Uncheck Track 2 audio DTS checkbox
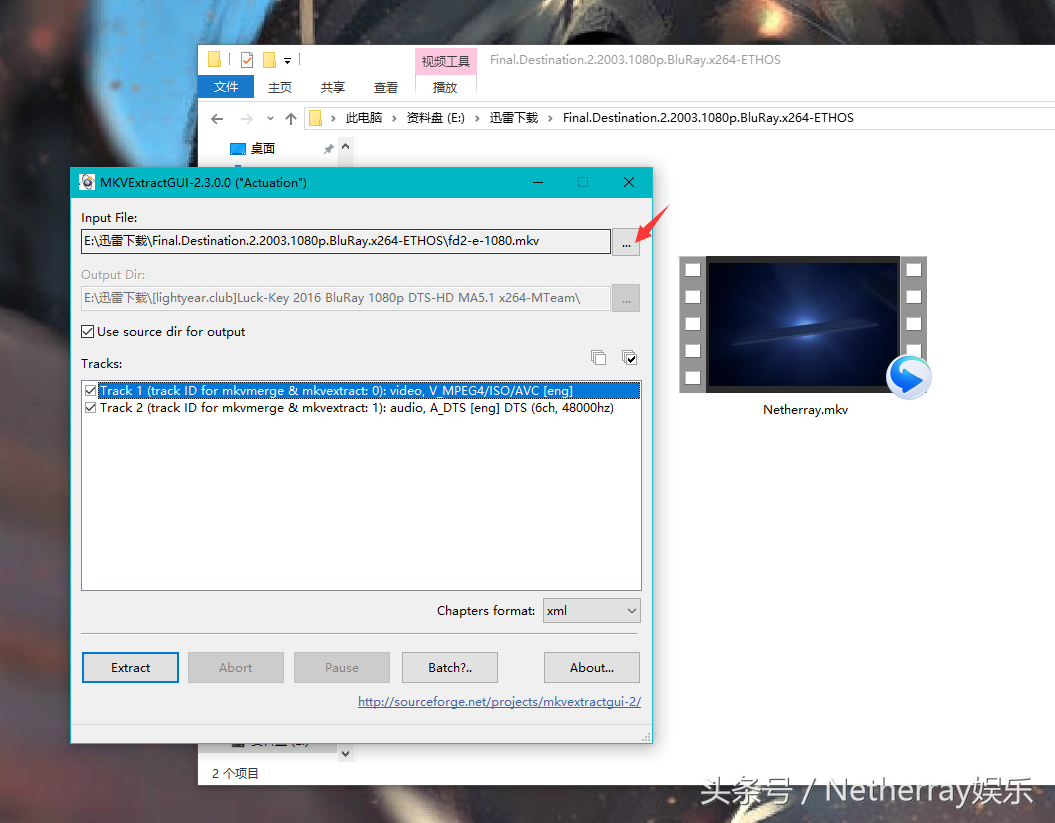Viewport: 1055px width, 823px height. pyautogui.click(x=92, y=408)
